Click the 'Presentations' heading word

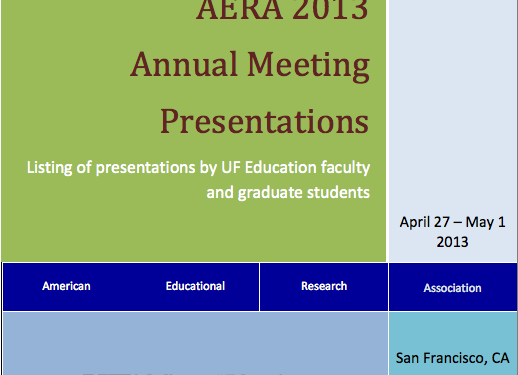tap(265, 121)
